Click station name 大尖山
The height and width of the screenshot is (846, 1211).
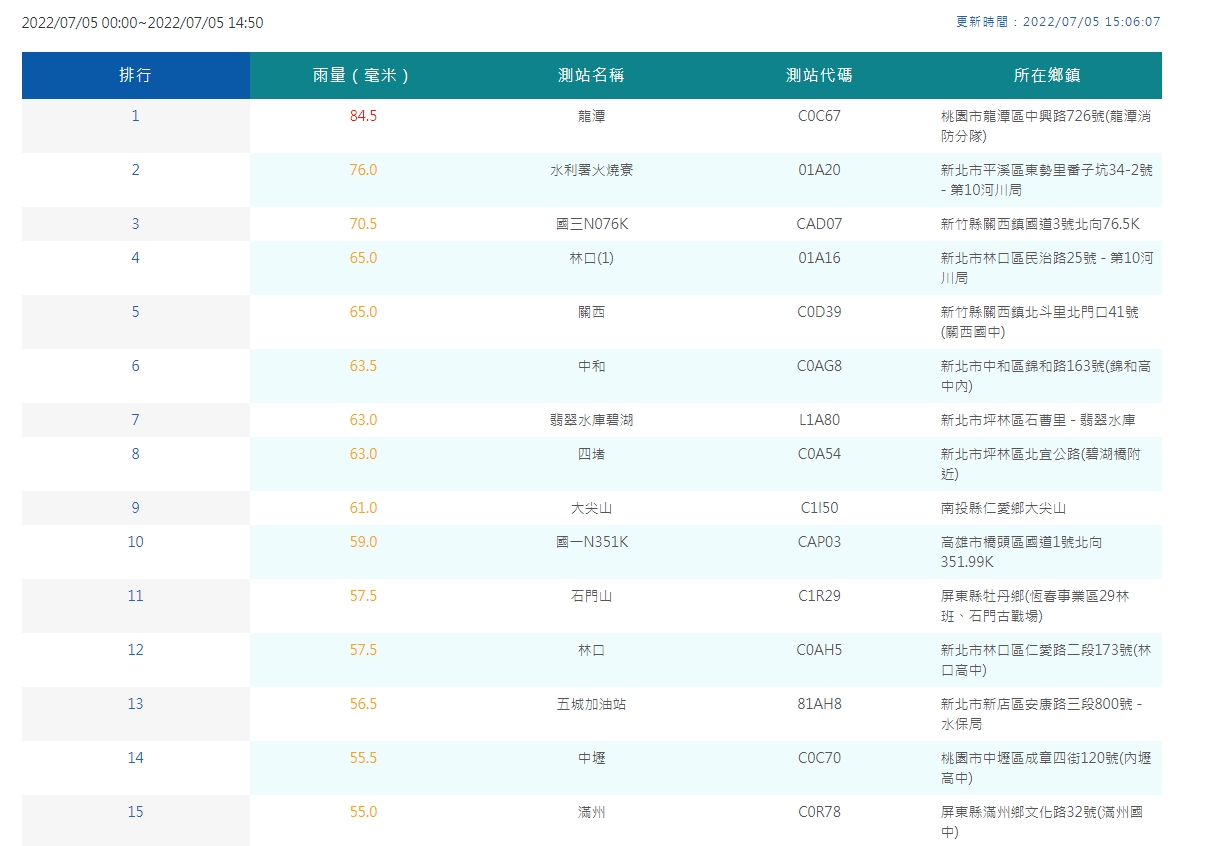click(591, 508)
